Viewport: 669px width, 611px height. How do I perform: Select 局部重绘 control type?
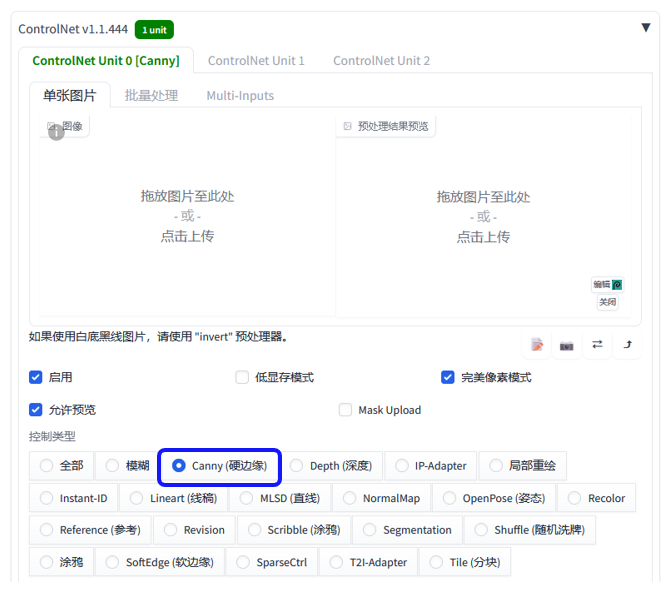point(523,466)
